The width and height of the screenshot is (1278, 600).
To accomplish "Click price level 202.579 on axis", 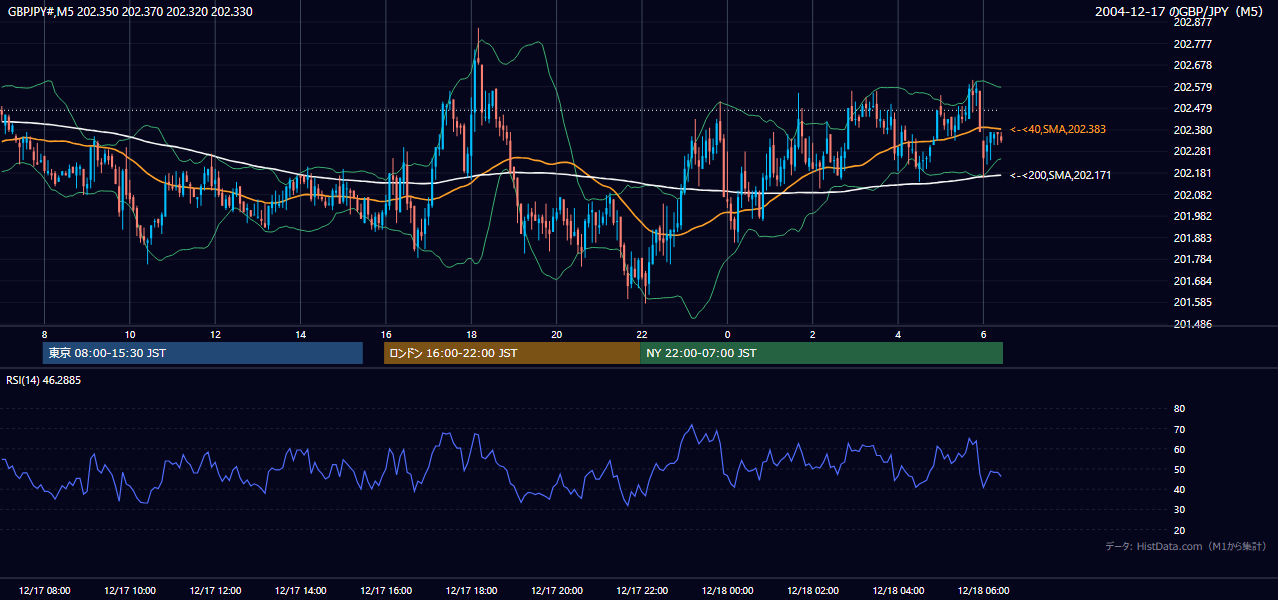I will point(1192,87).
